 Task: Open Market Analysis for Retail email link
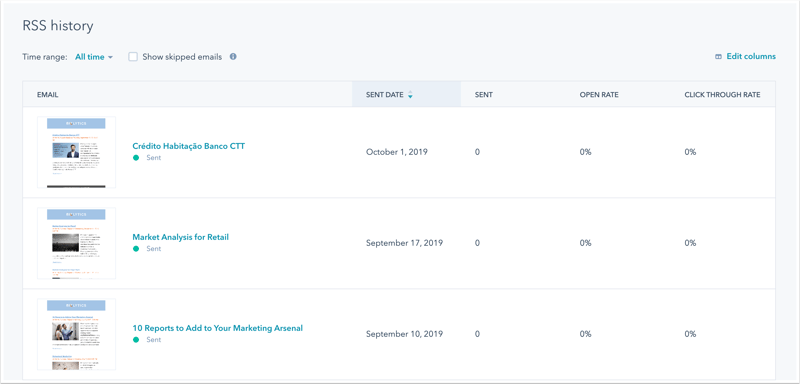coord(181,237)
